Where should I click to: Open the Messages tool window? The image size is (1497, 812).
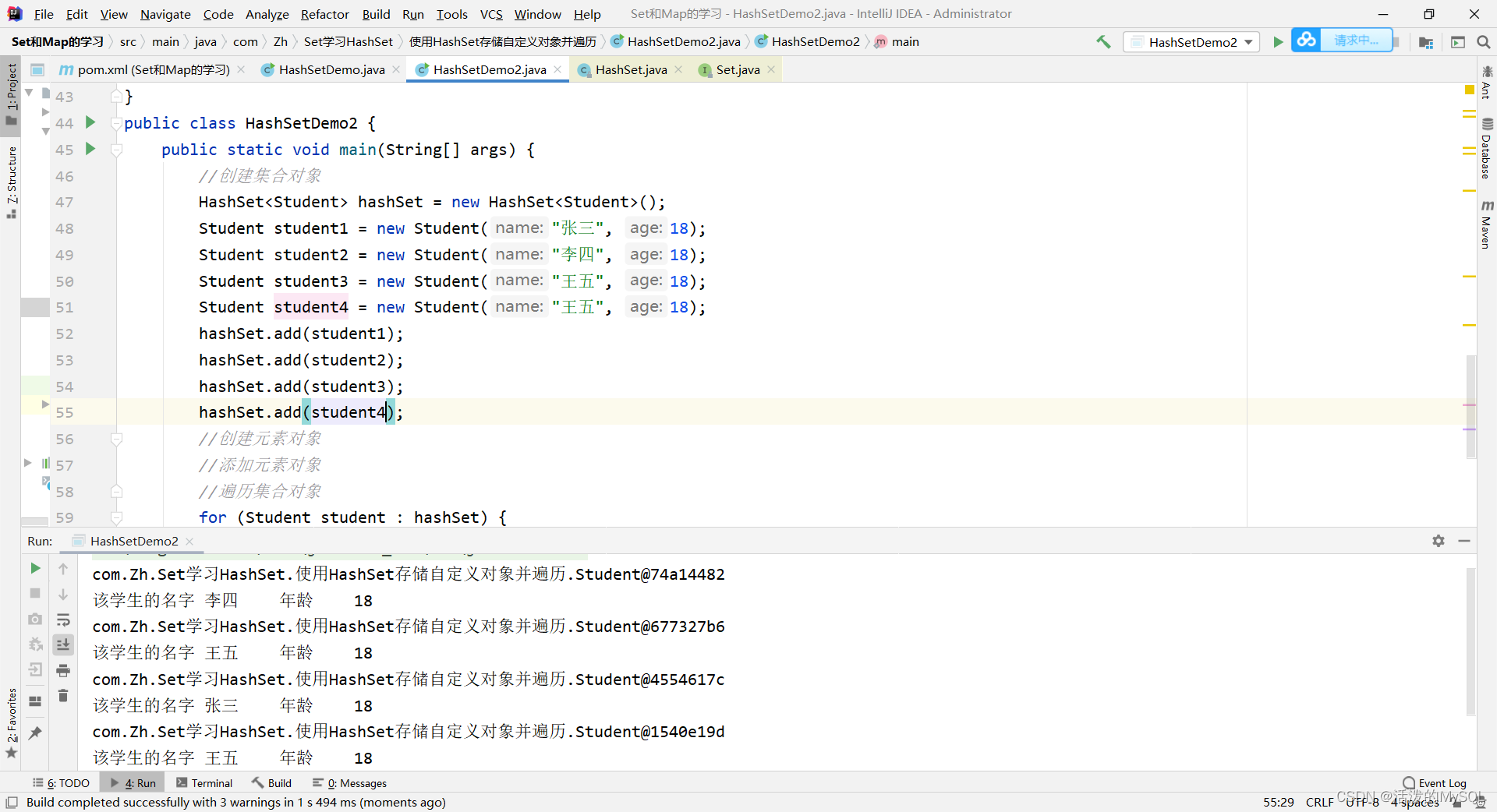(349, 783)
